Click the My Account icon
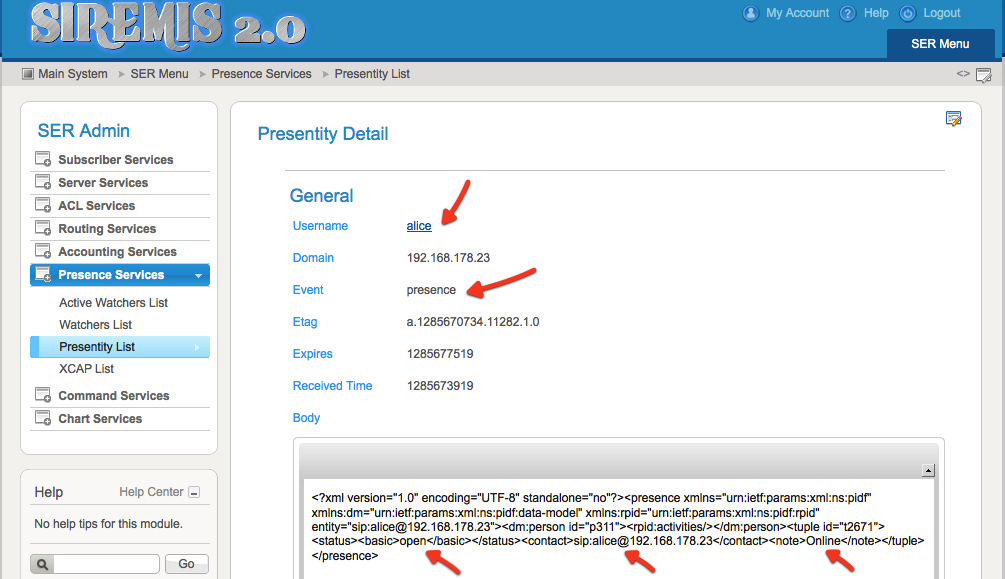This screenshot has height=579, width=1005. click(x=750, y=13)
